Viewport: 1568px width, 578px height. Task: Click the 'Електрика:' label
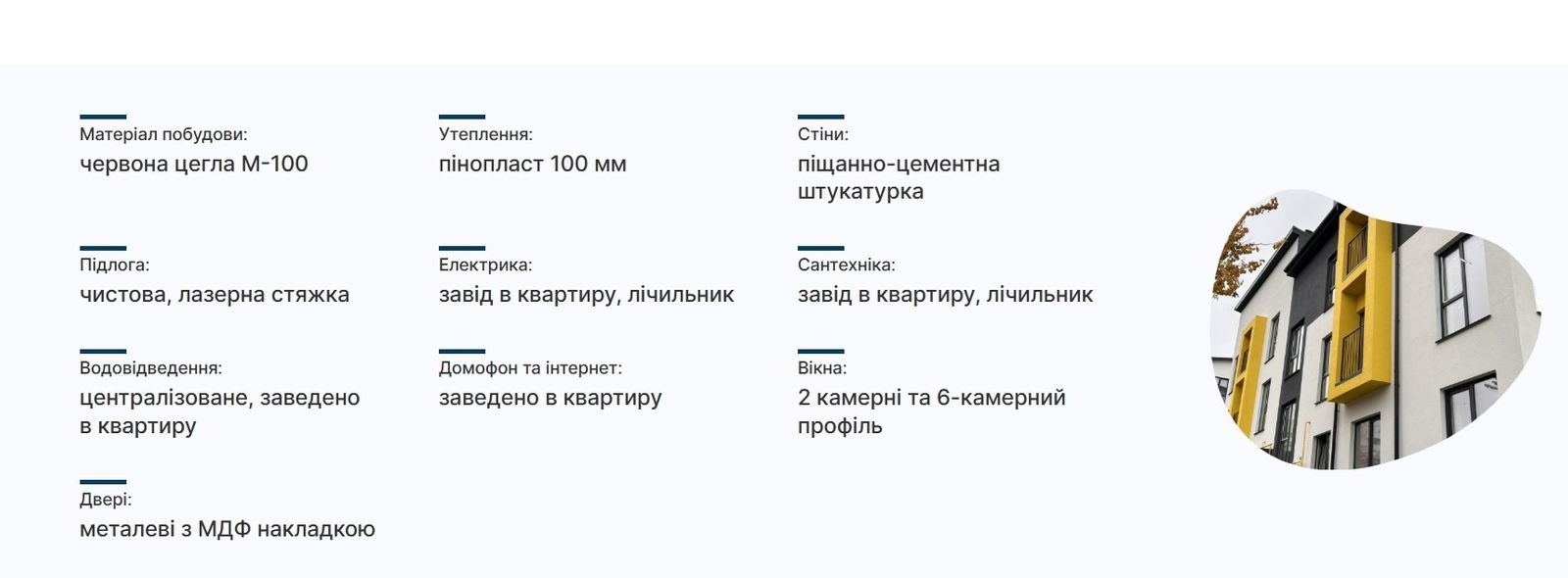[x=486, y=265]
